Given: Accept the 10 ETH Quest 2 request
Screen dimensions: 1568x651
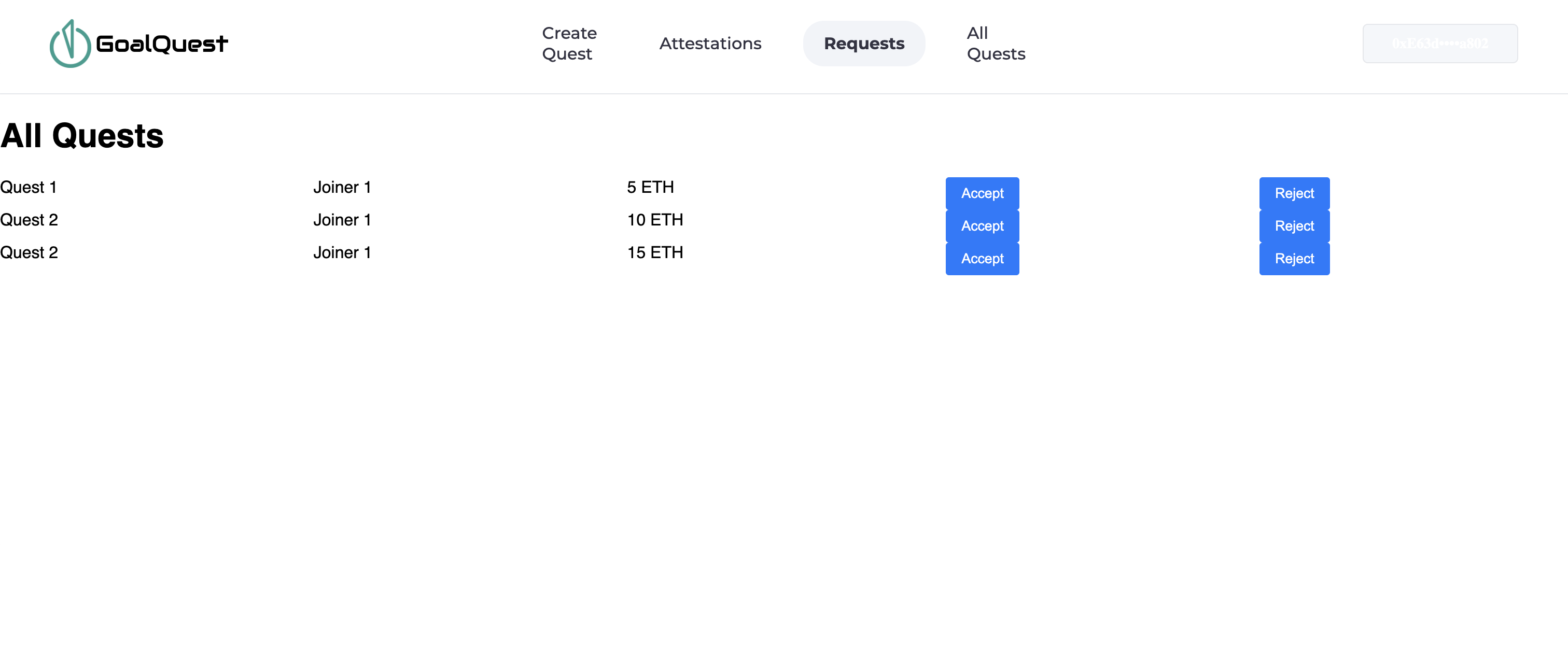Looking at the screenshot, I should coord(982,225).
